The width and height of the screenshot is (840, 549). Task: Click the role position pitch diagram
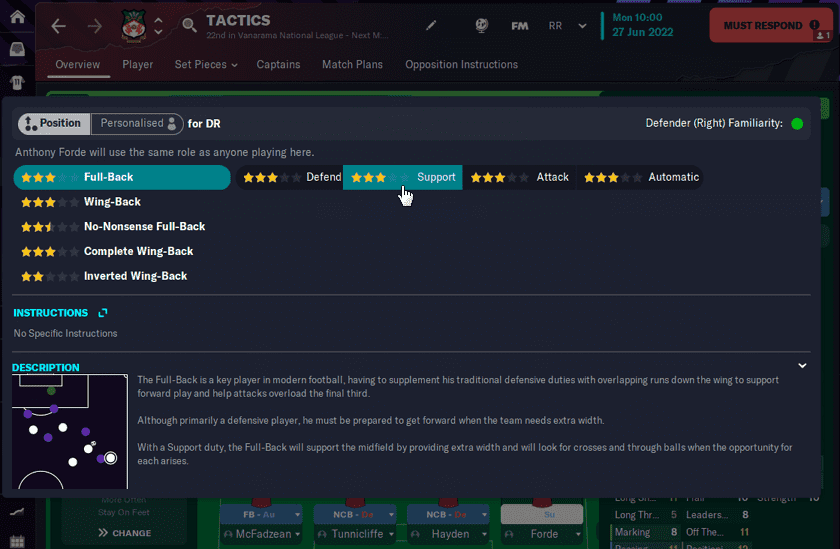pos(70,432)
